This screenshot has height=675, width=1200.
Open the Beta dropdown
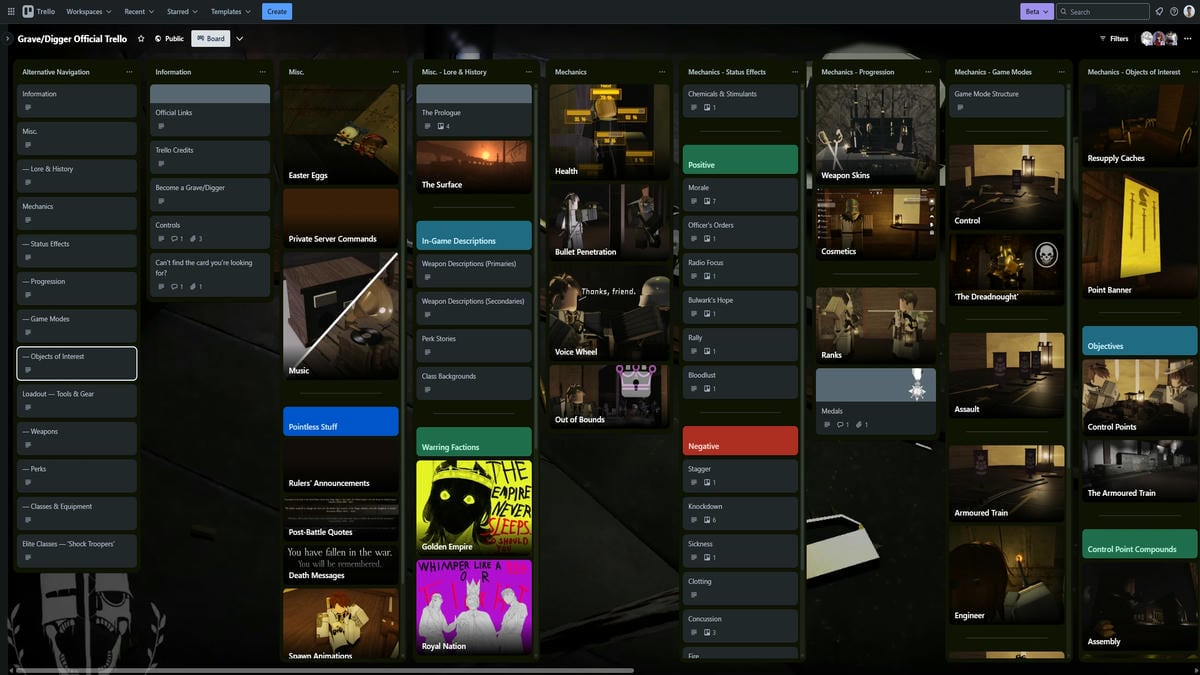click(x=1036, y=11)
